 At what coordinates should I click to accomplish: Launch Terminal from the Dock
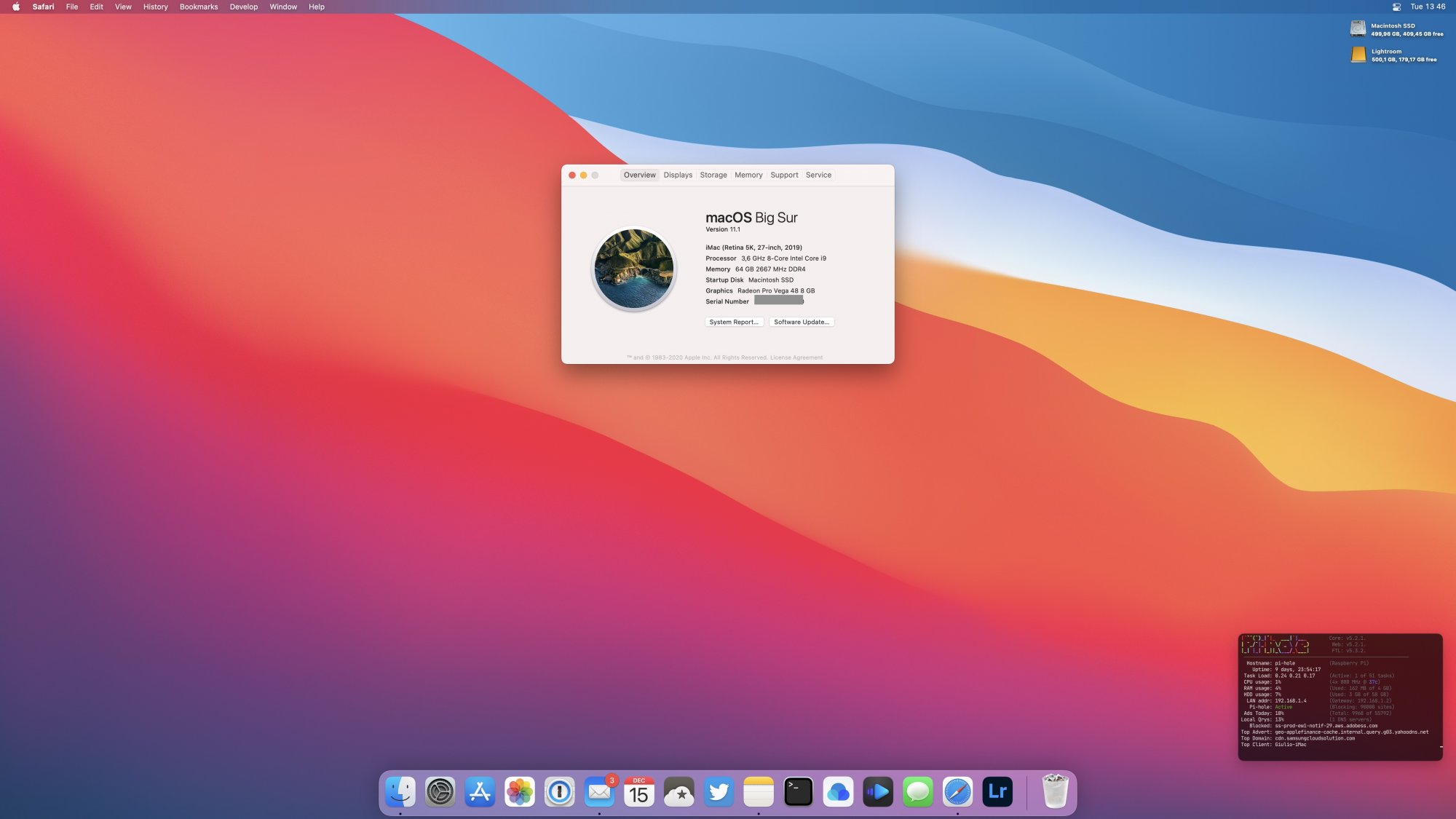pos(799,791)
